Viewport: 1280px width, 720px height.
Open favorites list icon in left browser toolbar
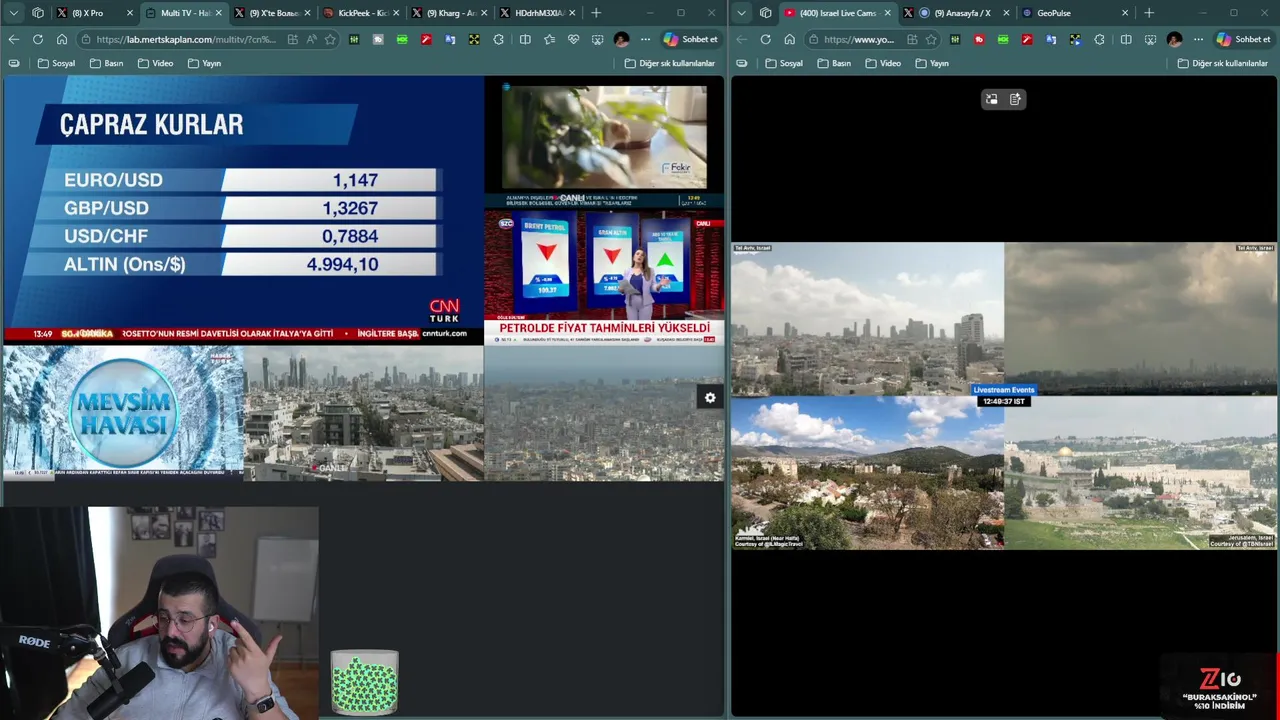click(x=549, y=39)
